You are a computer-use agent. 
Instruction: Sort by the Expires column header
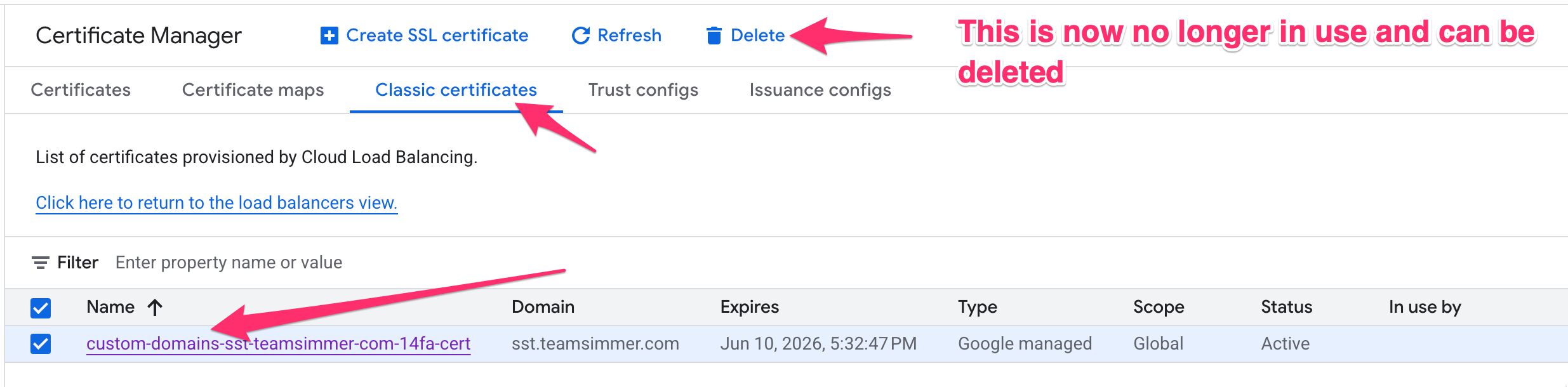(749, 307)
